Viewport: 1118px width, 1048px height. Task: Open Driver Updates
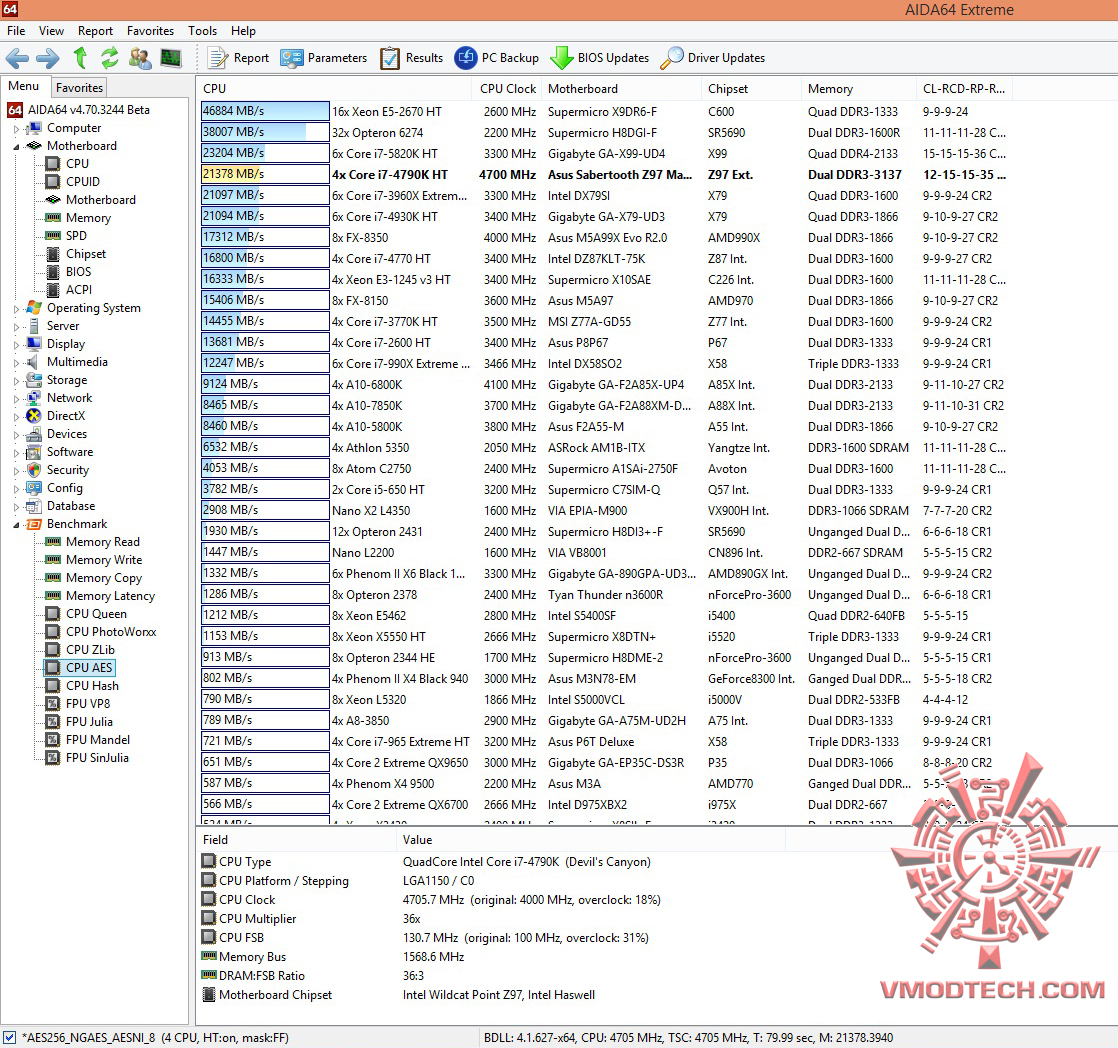click(712, 58)
